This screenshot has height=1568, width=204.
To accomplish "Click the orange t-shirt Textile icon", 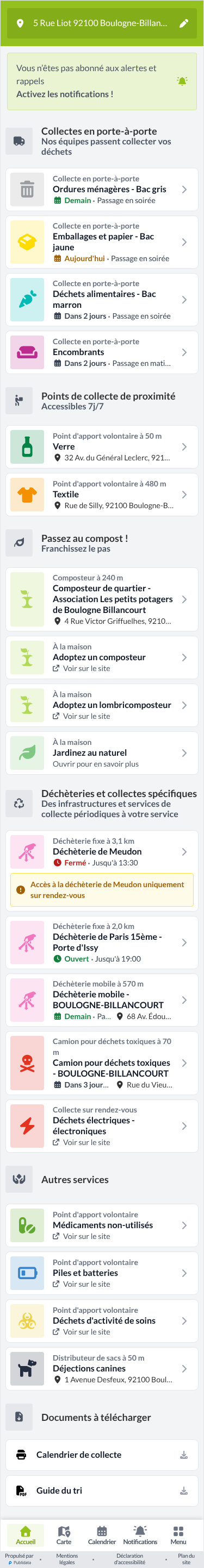I will point(27,494).
